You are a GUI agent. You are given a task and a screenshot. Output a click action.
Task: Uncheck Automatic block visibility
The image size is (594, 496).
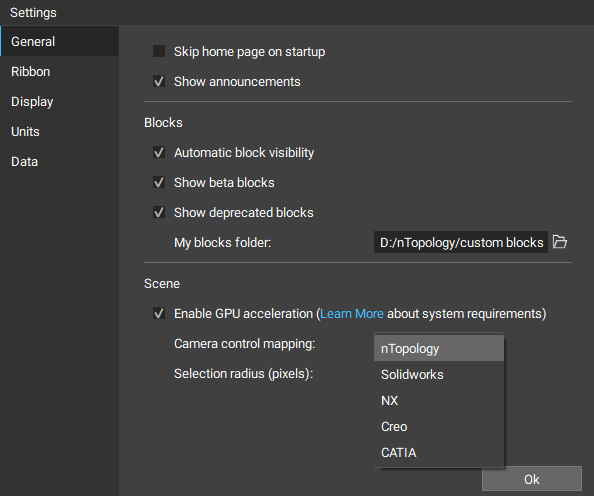point(159,152)
